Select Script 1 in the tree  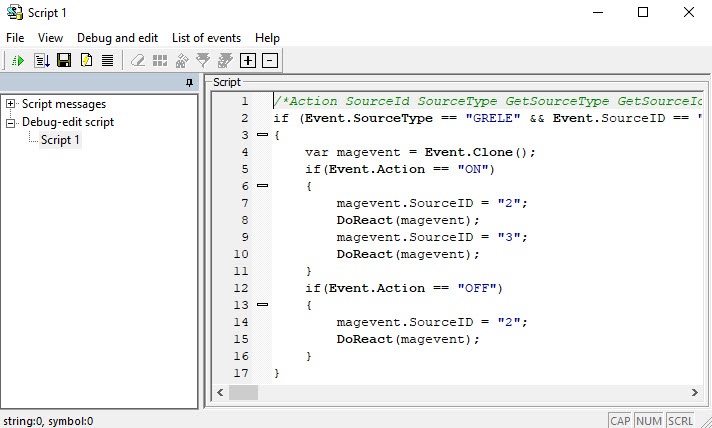(x=60, y=140)
